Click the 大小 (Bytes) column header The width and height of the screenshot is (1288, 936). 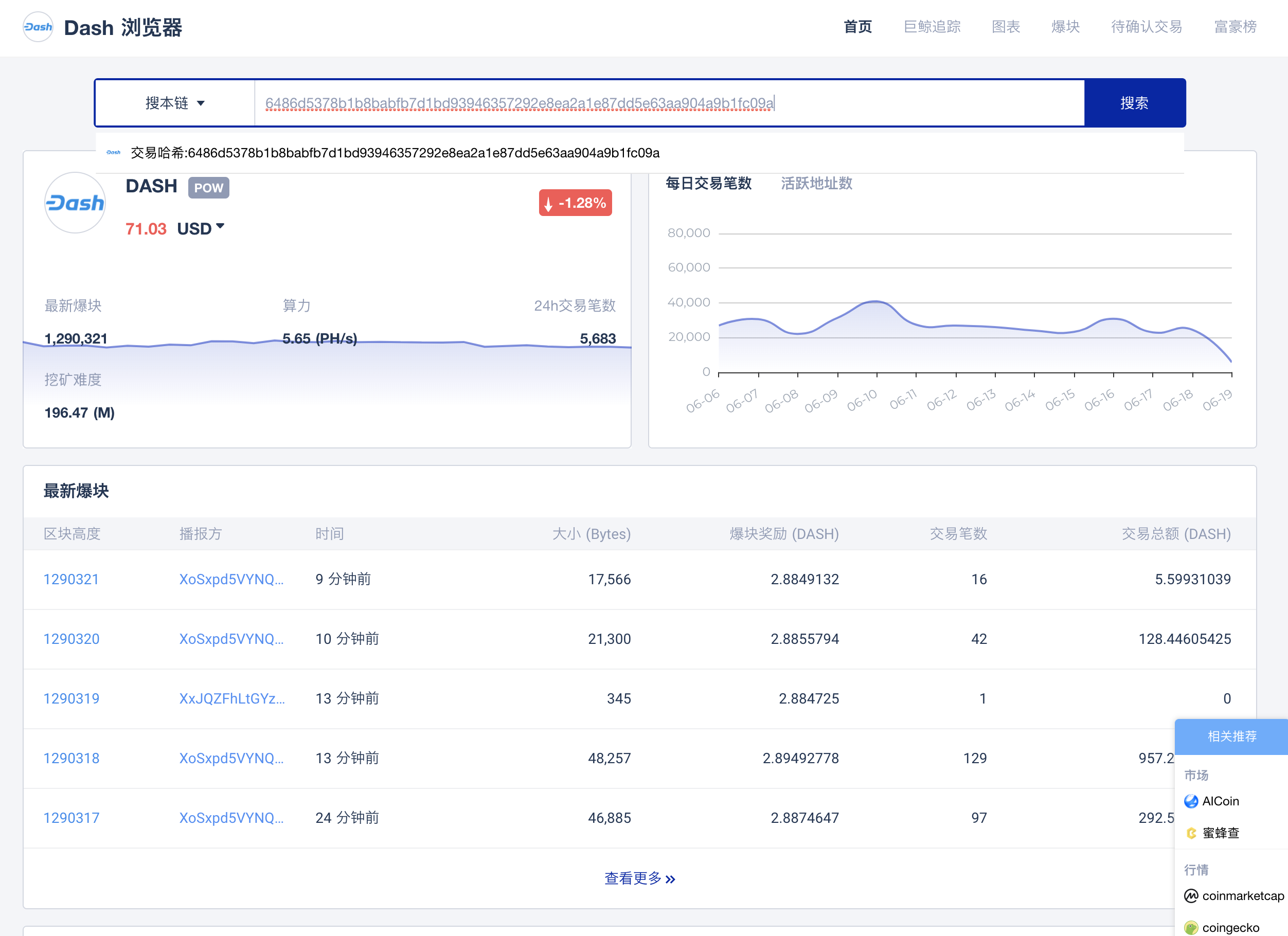[591, 533]
